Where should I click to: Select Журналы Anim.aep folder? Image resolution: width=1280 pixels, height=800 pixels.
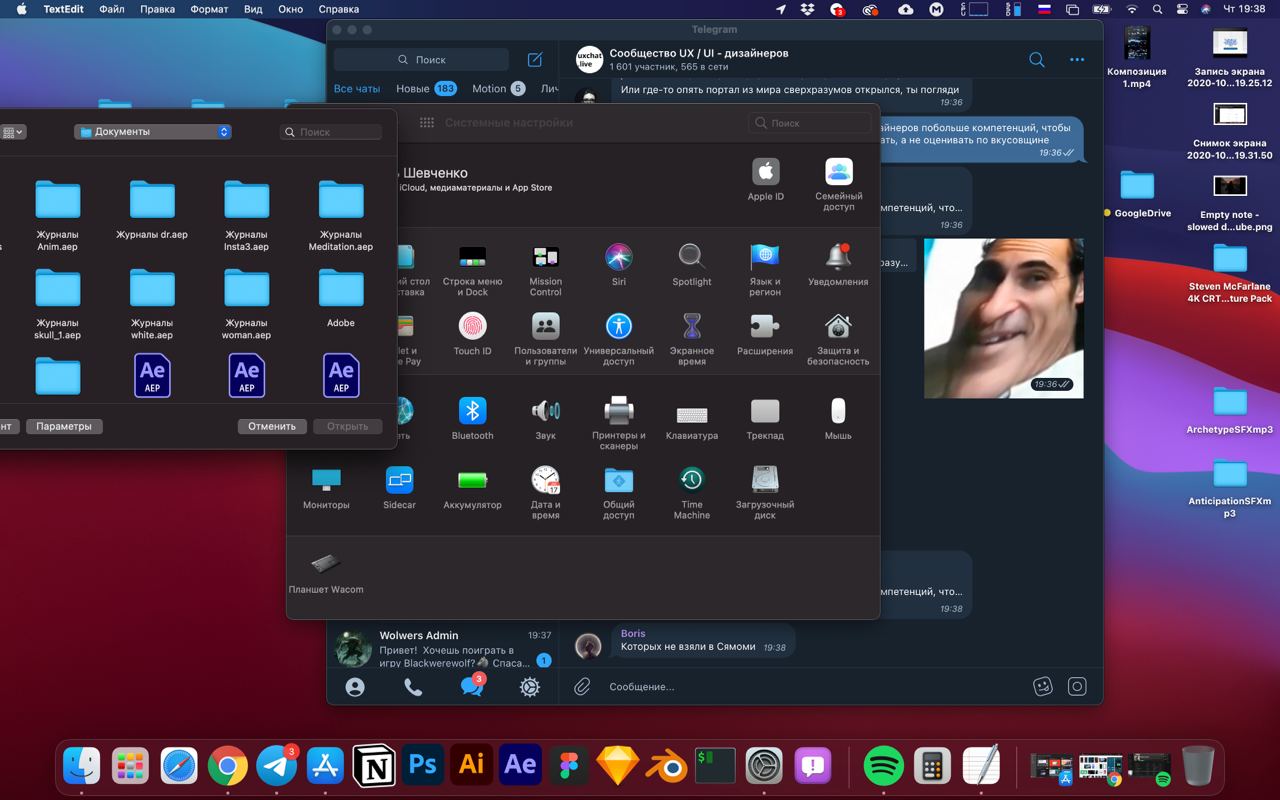57,215
